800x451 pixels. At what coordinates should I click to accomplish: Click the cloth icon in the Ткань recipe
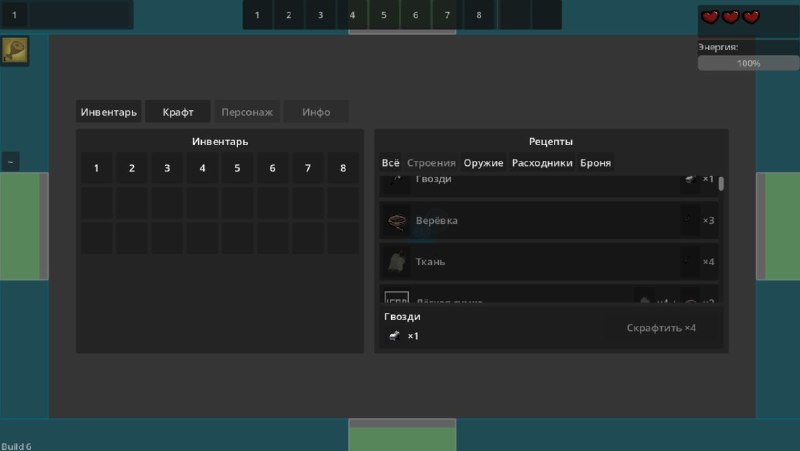click(396, 262)
